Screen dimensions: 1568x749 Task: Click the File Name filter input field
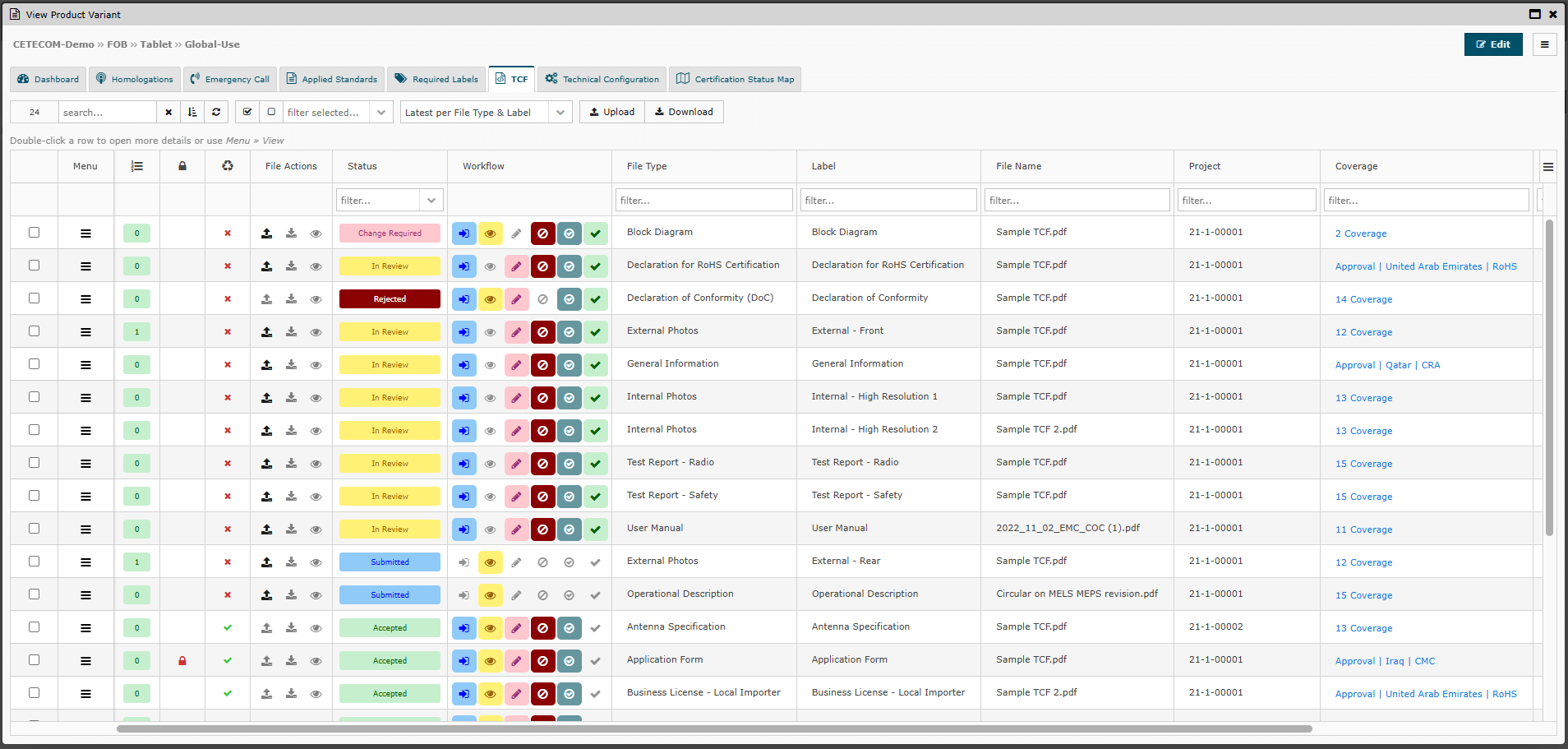[1077, 201]
